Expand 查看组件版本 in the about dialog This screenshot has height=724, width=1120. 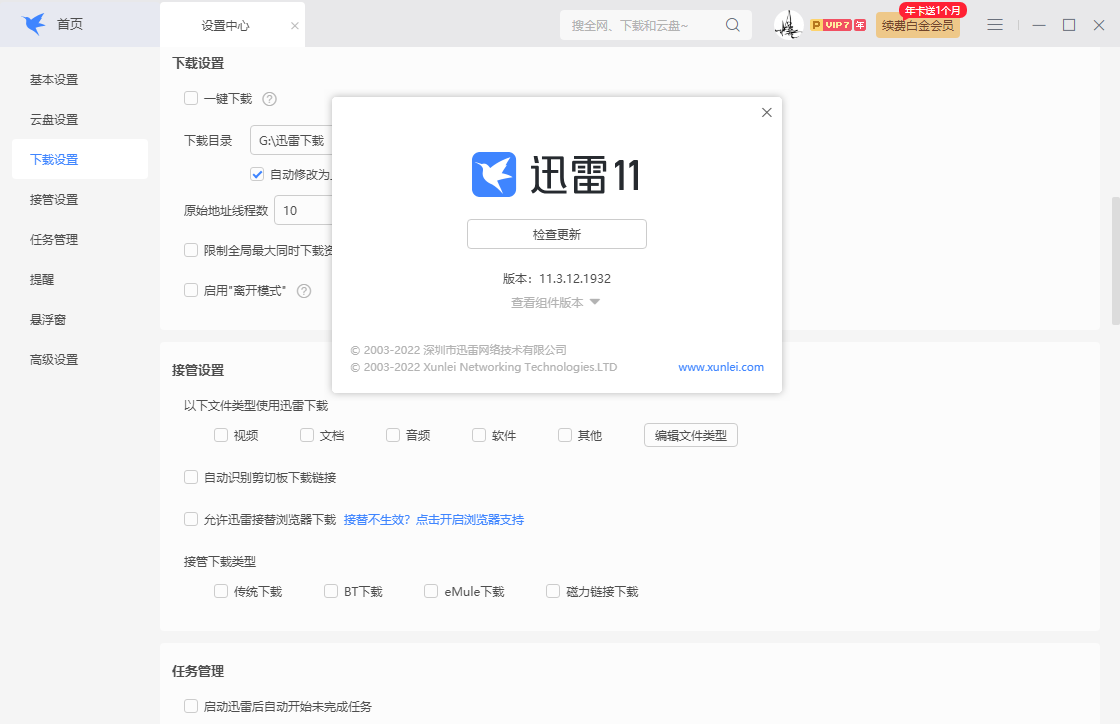(556, 302)
